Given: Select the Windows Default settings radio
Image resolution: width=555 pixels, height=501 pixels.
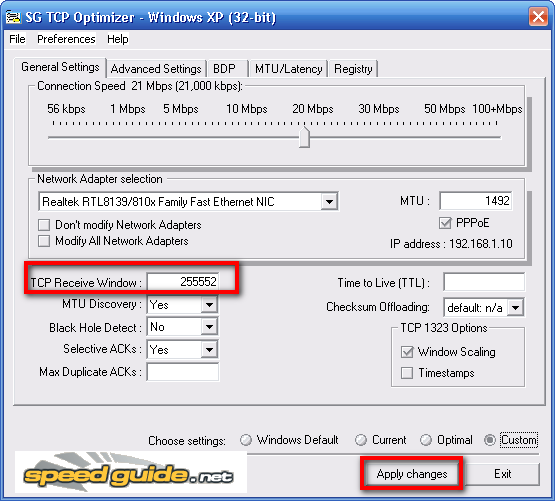Looking at the screenshot, I should [x=246, y=440].
